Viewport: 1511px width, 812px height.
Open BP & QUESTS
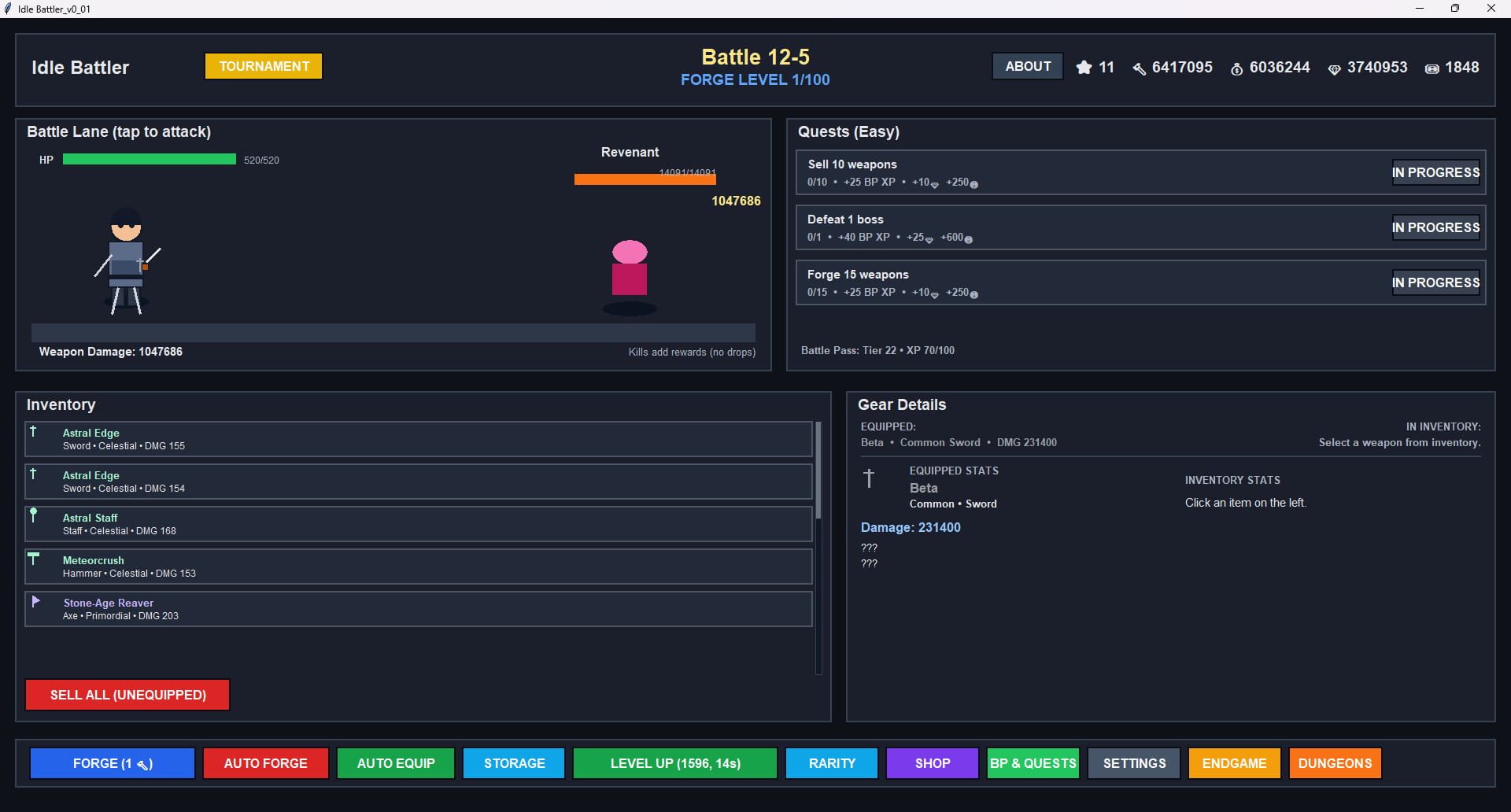tap(1033, 763)
